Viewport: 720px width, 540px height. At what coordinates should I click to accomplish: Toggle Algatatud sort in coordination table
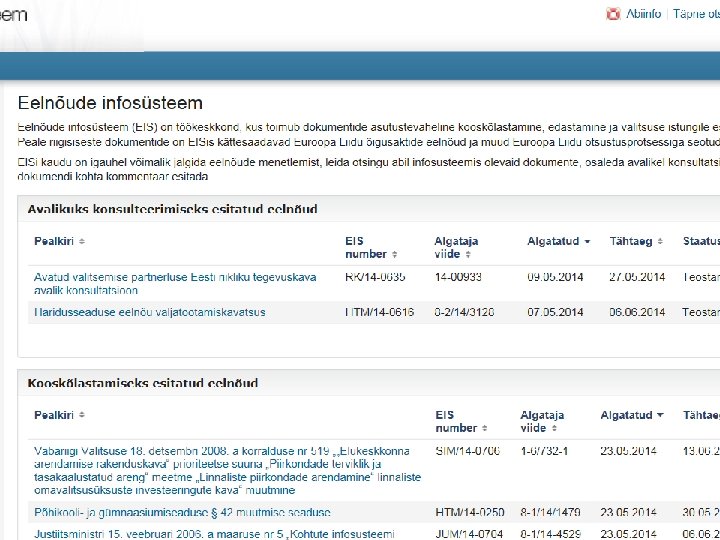632,415
